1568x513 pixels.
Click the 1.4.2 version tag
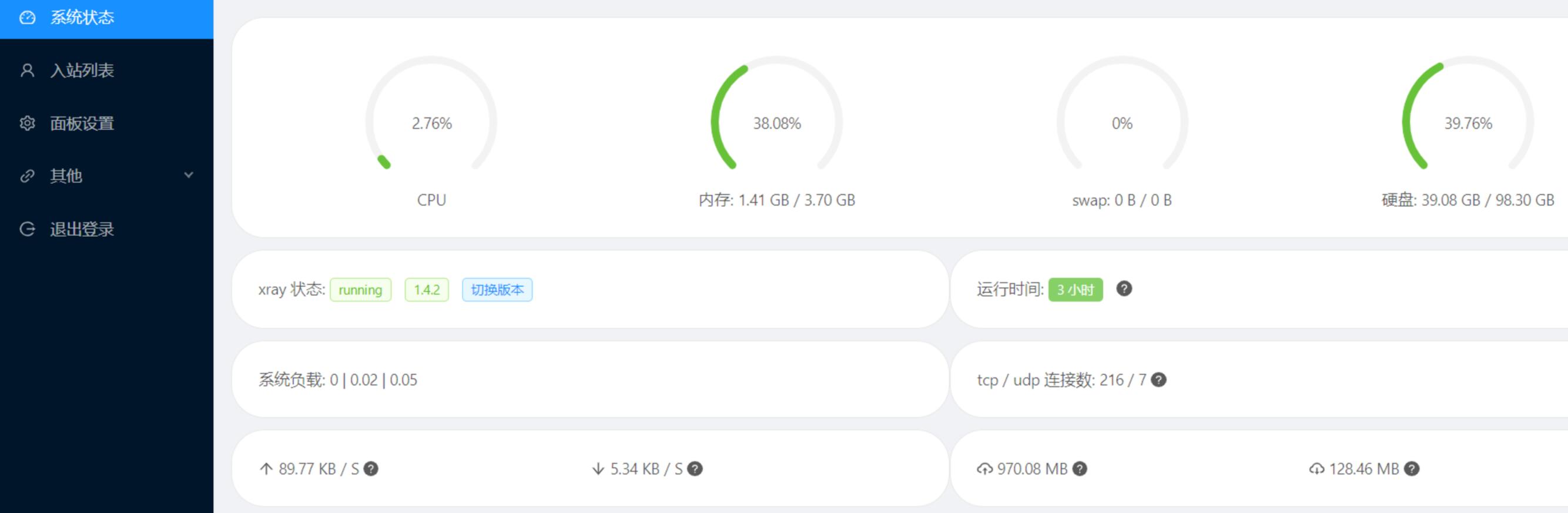(427, 290)
